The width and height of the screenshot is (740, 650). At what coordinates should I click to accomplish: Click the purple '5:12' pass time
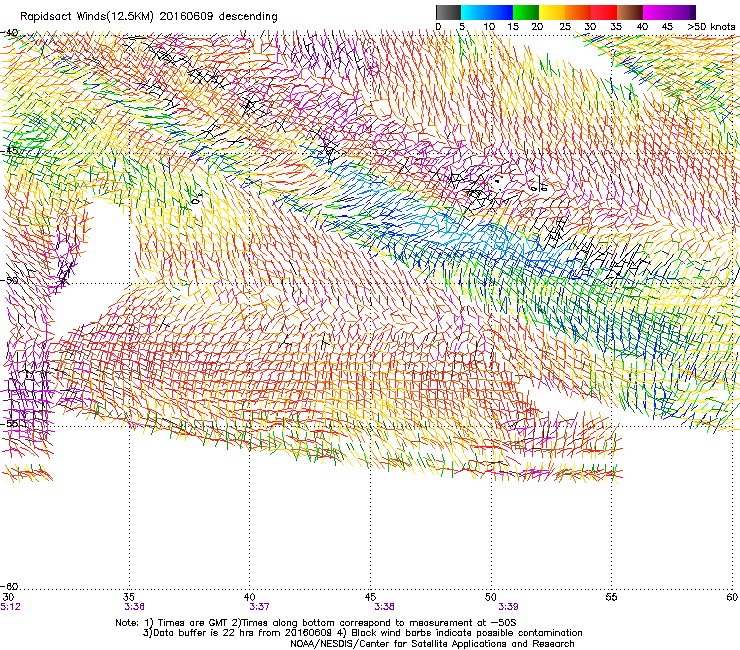pyautogui.click(x=10, y=607)
